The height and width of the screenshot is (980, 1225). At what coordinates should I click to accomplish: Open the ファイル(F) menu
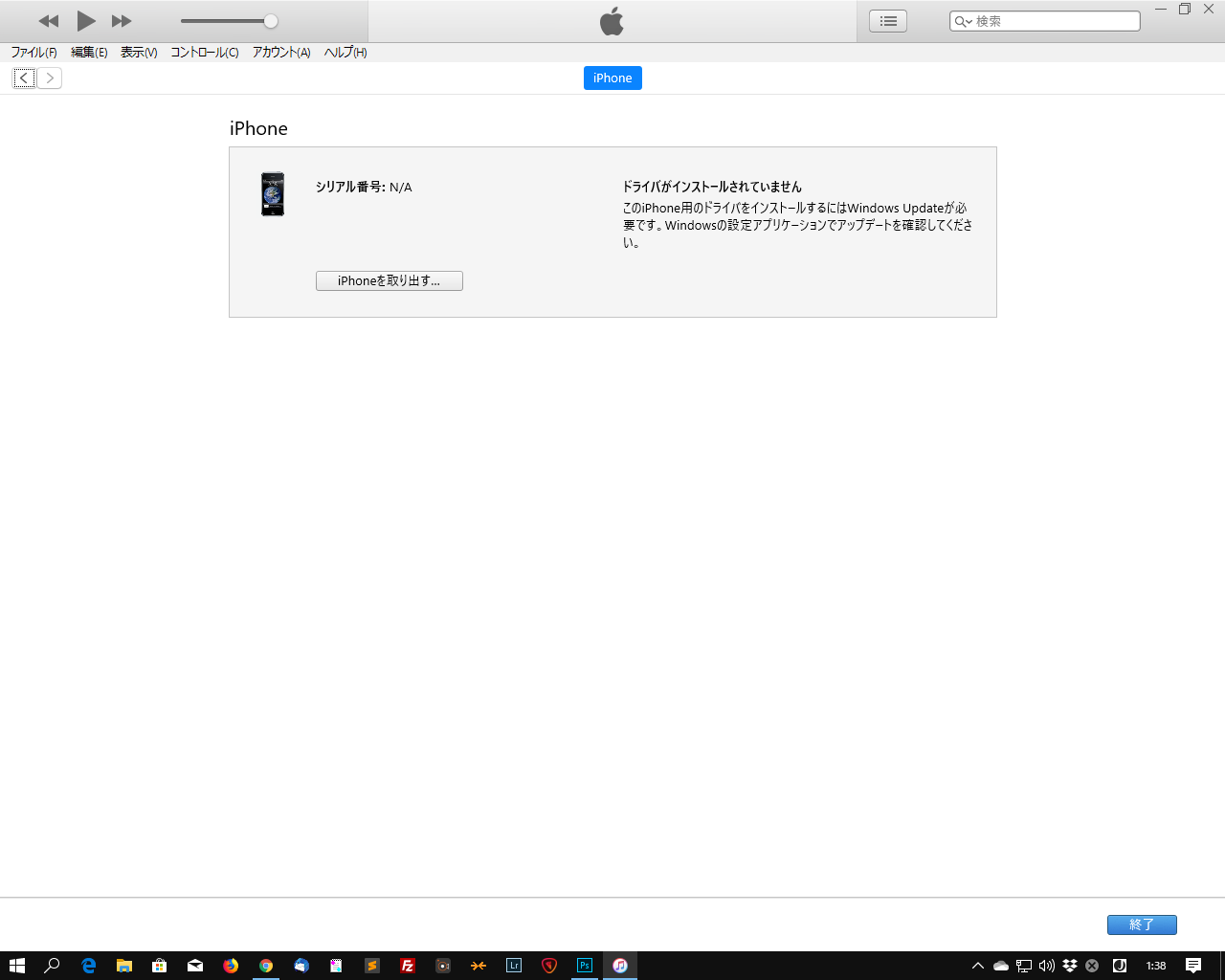34,53
